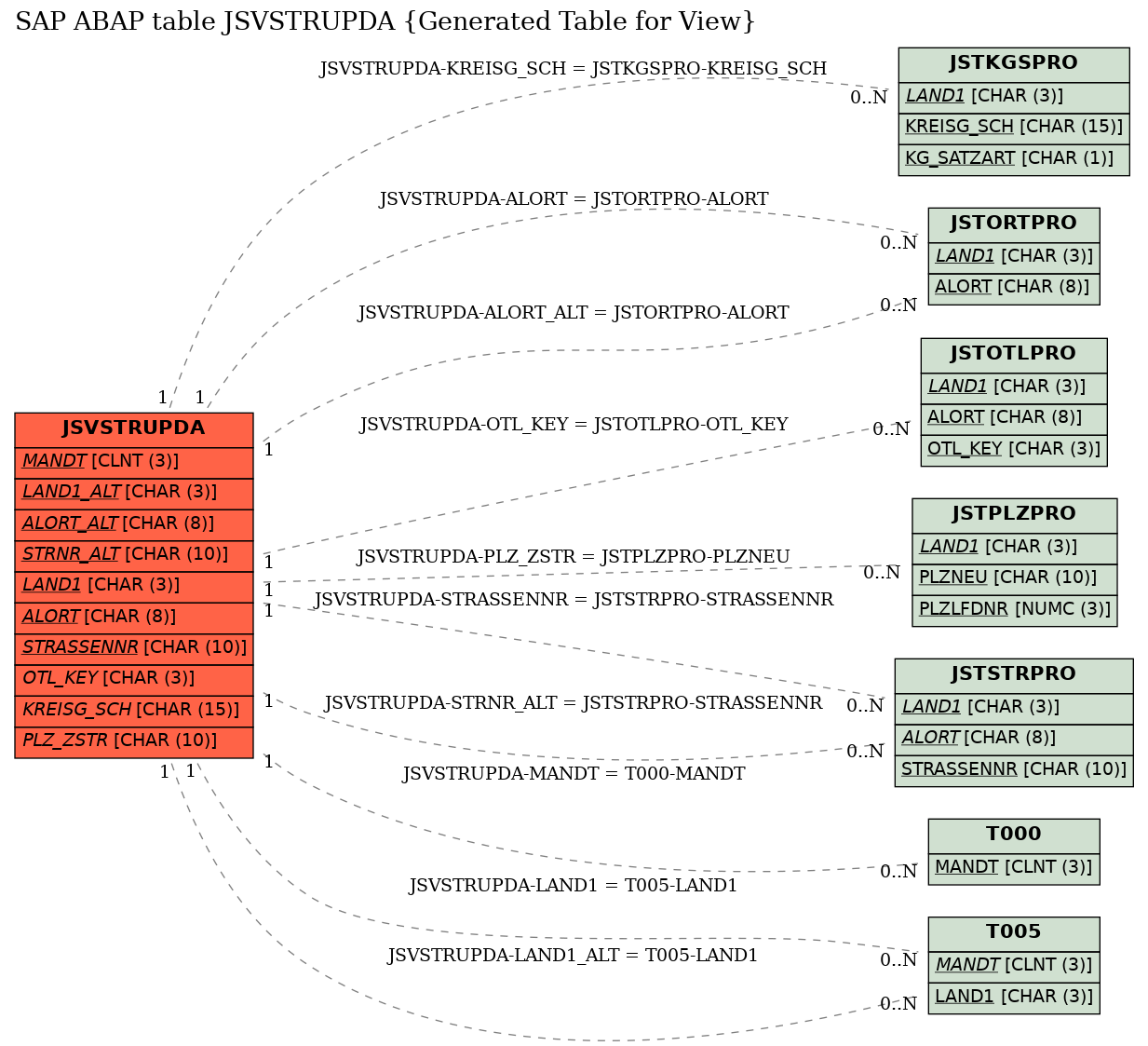Viewport: 1148px width, 1046px height.
Task: Click the JSVSTRUPDA-ALORT = JSTORTPRO-ALORT relation label
Action: click(574, 199)
